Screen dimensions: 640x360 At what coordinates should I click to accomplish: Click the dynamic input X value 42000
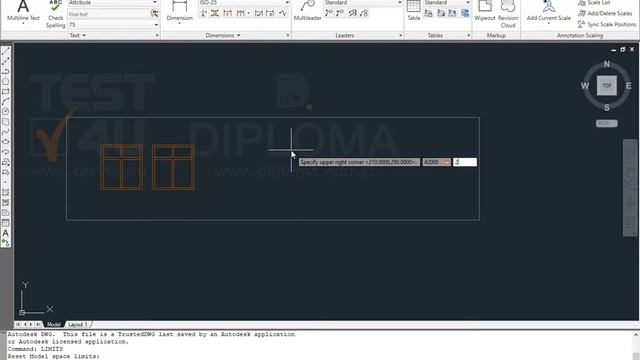pos(436,162)
